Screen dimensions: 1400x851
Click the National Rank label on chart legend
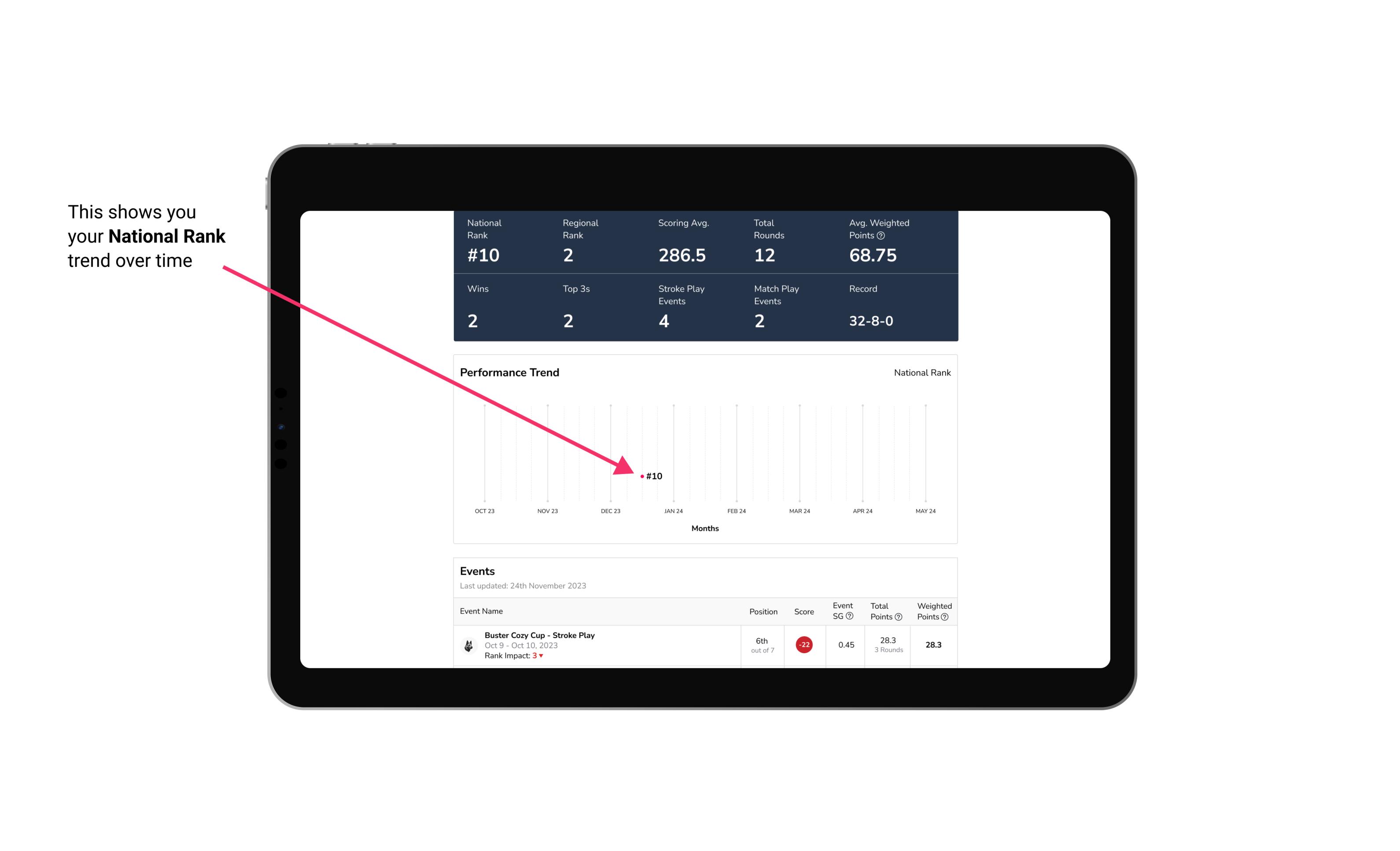click(x=920, y=372)
